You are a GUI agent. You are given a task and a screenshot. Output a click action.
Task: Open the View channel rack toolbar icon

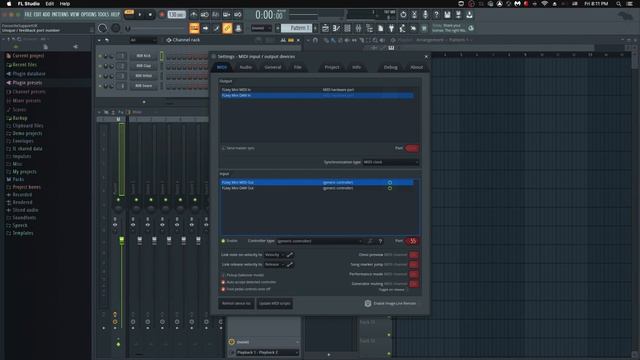tap(347, 28)
